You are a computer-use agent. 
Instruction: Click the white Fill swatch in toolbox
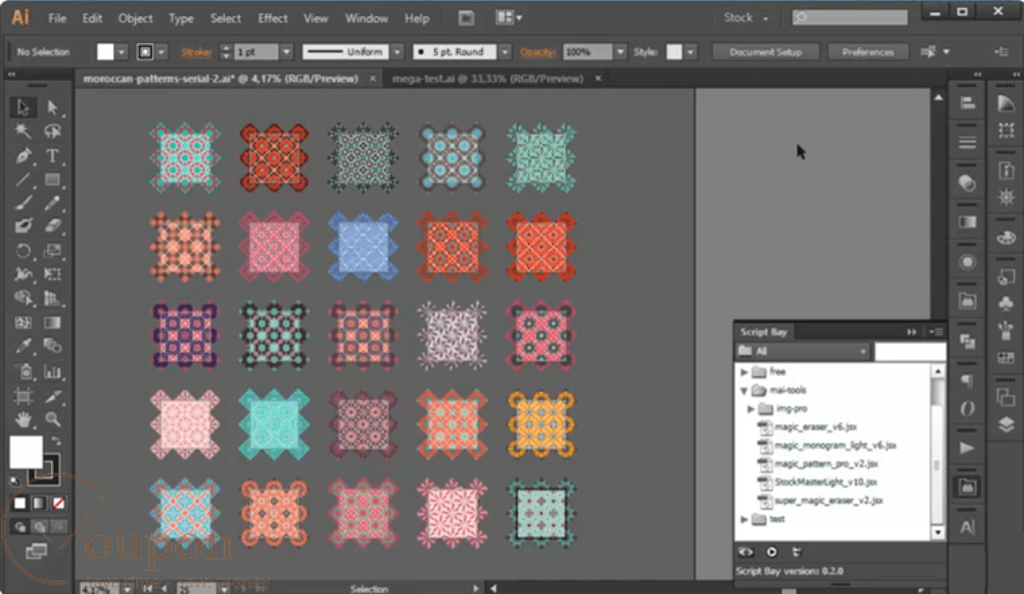26,452
